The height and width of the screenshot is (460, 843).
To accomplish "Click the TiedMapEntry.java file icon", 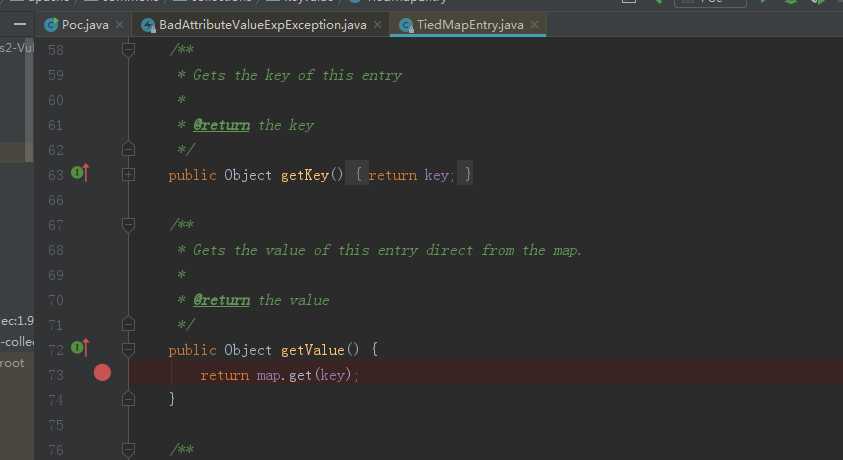I will (x=406, y=25).
